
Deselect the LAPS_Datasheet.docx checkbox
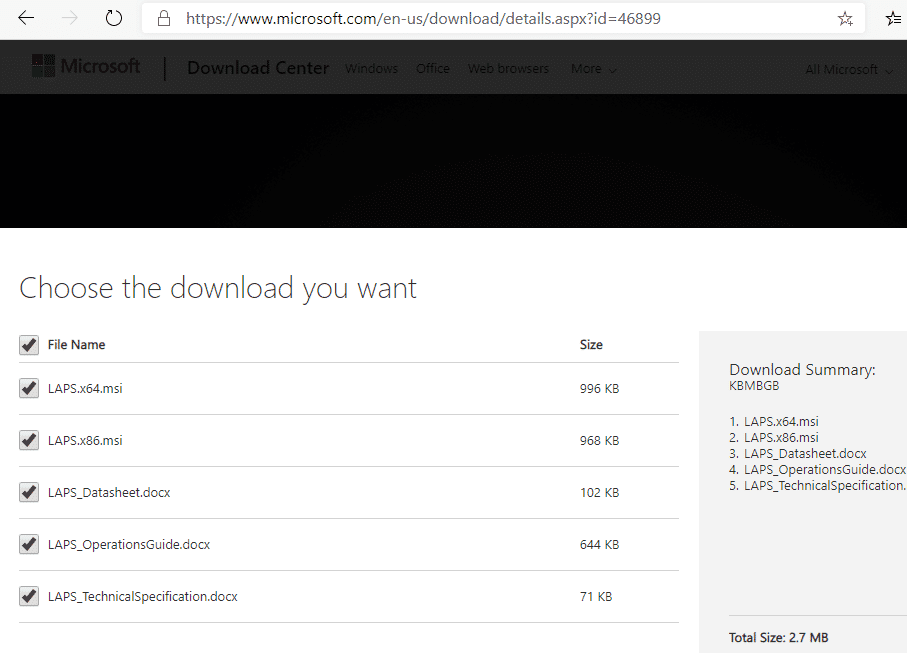click(x=28, y=492)
